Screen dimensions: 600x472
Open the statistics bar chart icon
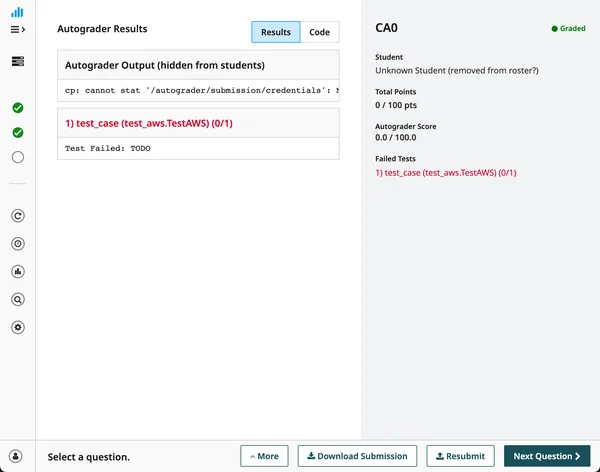pyautogui.click(x=18, y=271)
